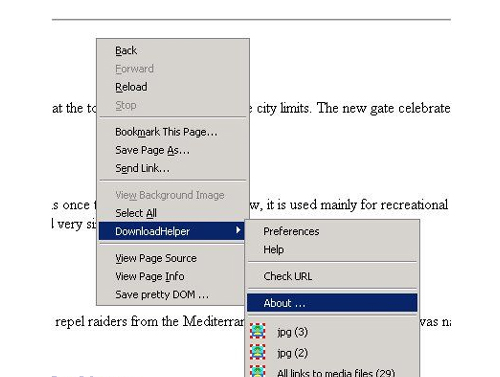Click the icon beside jpg (3)
Screen dimensions: 500x377
[x=258, y=331]
